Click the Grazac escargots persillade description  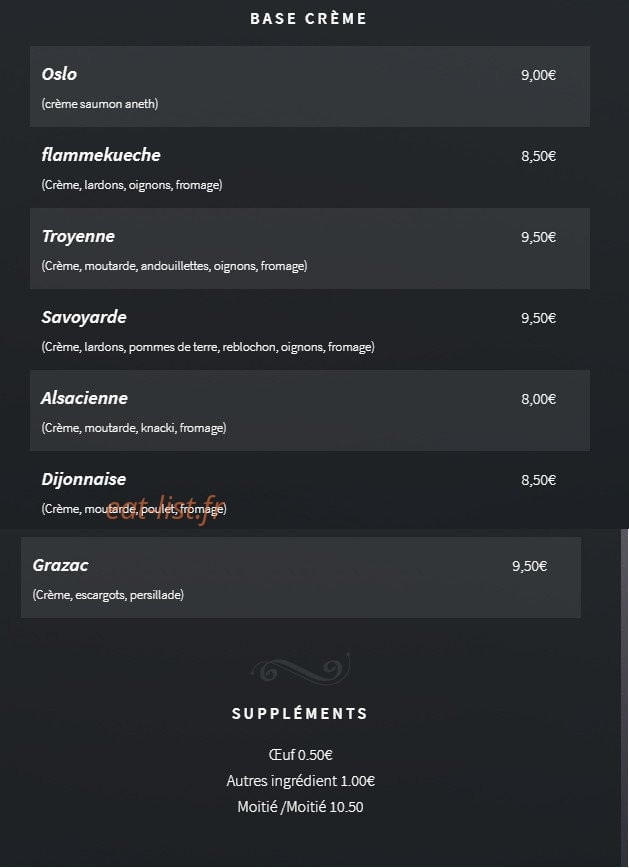(x=109, y=595)
